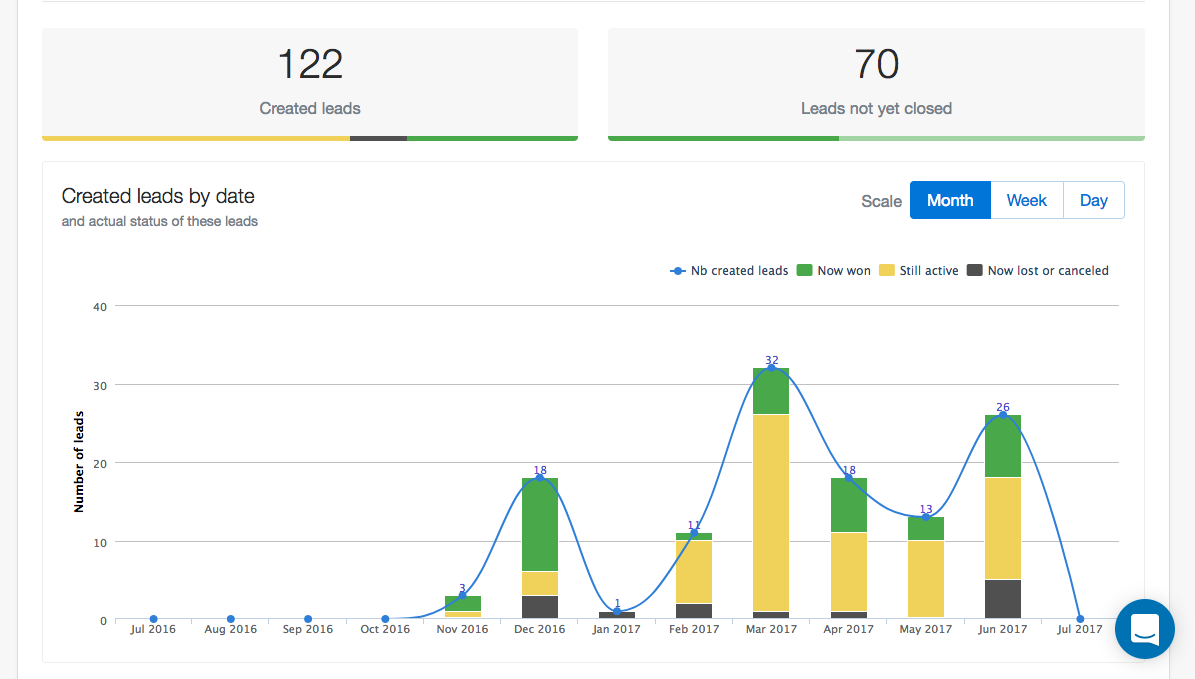Switch chart scale to Month
1195x679 pixels.
coord(949,200)
